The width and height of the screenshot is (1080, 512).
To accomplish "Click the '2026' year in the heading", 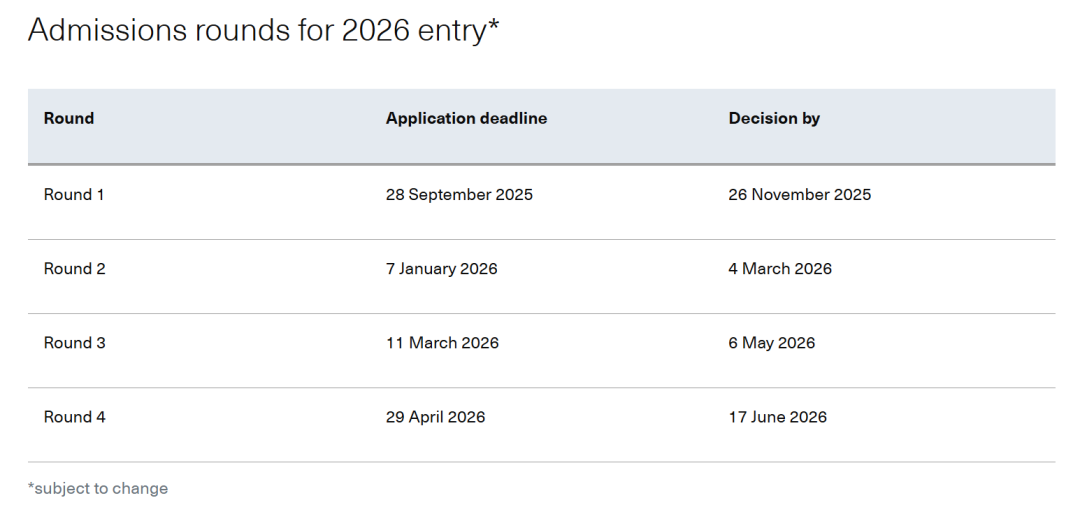I will [375, 30].
